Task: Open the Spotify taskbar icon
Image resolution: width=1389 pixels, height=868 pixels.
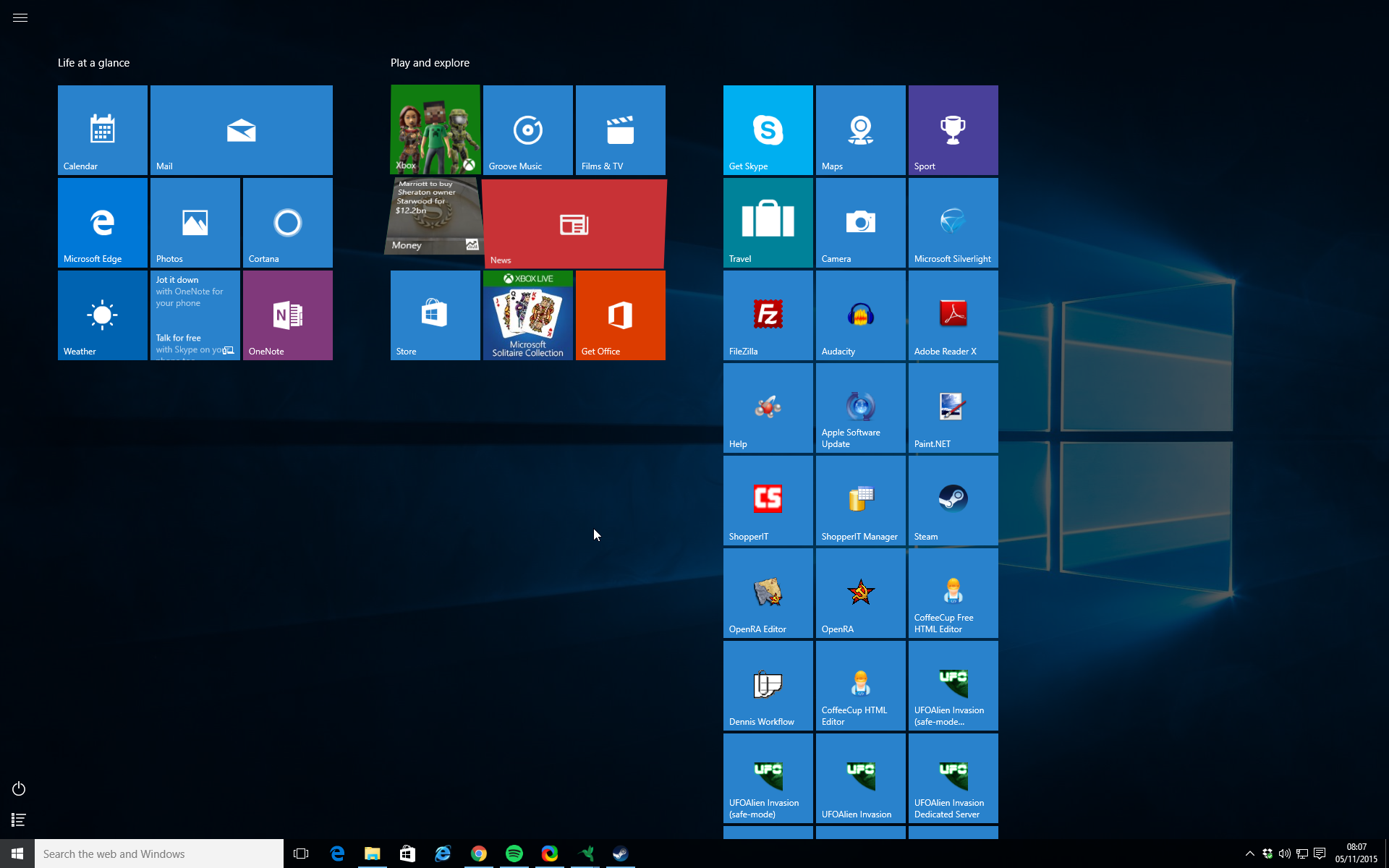Action: 514,854
